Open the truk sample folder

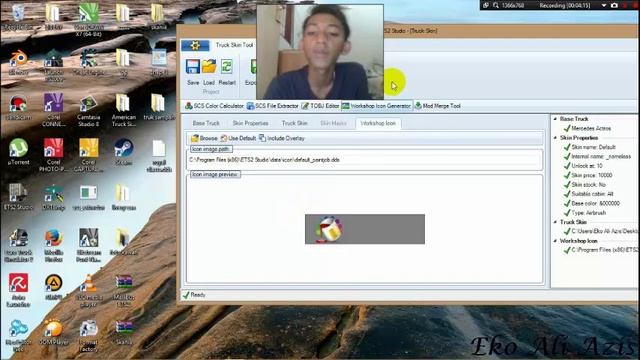point(158,107)
